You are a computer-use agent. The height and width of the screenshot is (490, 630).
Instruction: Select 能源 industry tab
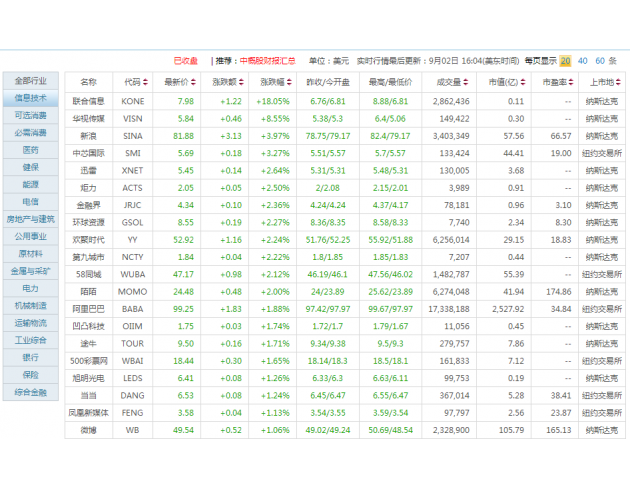coord(31,184)
